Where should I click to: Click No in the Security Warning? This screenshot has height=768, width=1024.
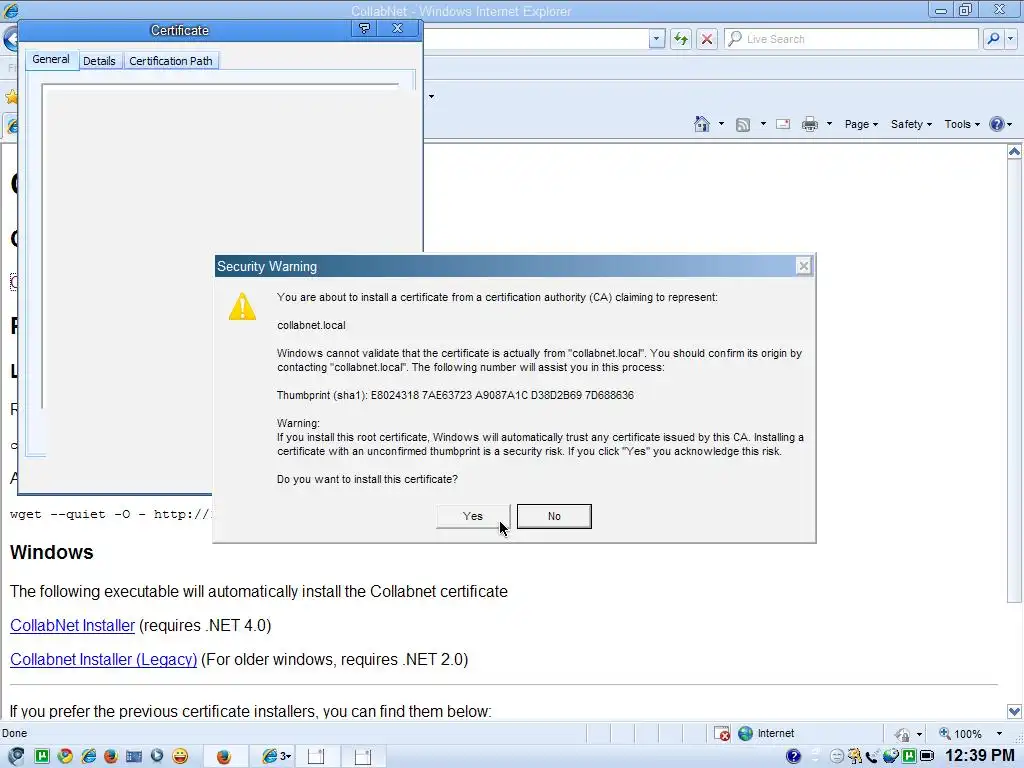[x=554, y=516]
